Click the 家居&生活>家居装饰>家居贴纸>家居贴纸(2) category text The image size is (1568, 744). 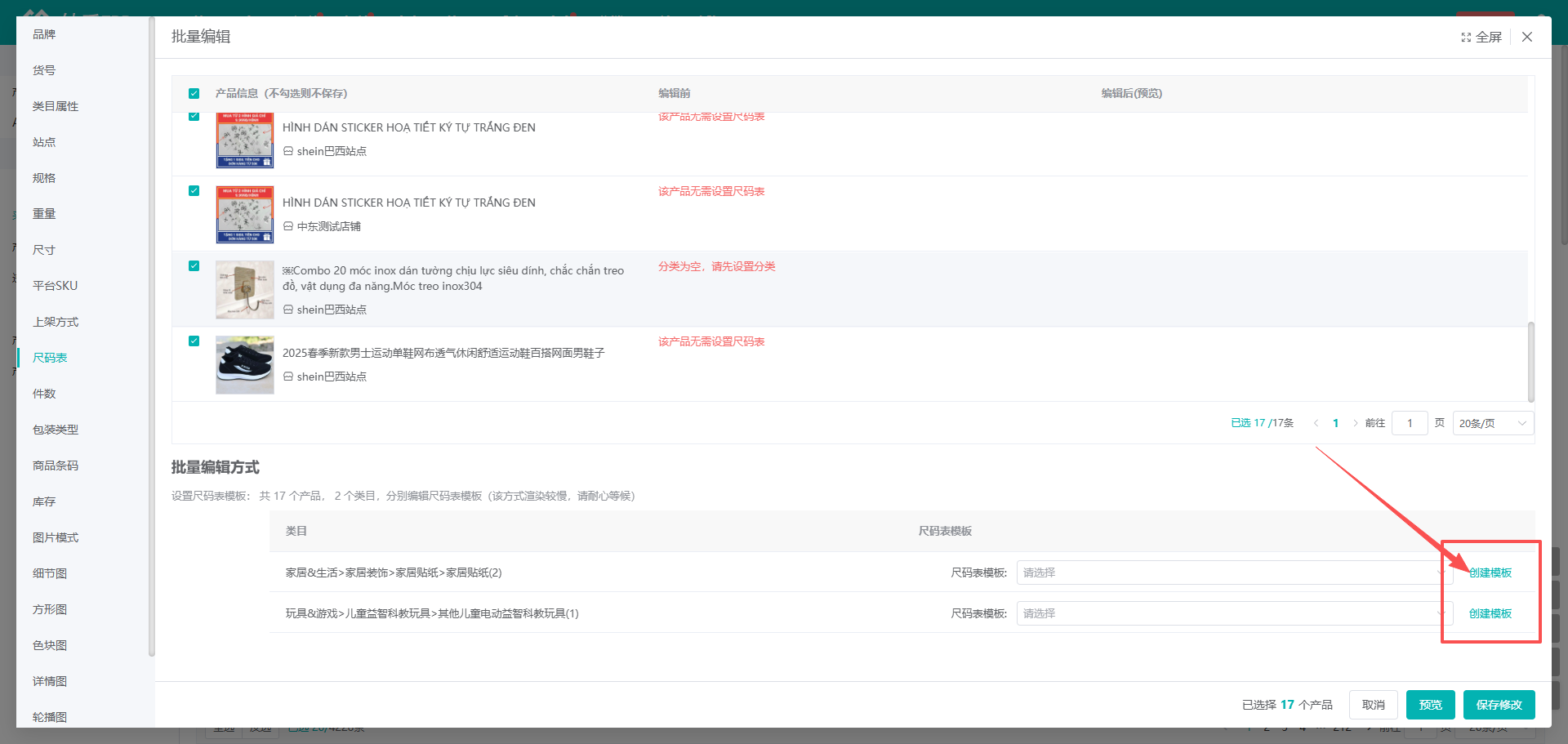[x=394, y=572]
